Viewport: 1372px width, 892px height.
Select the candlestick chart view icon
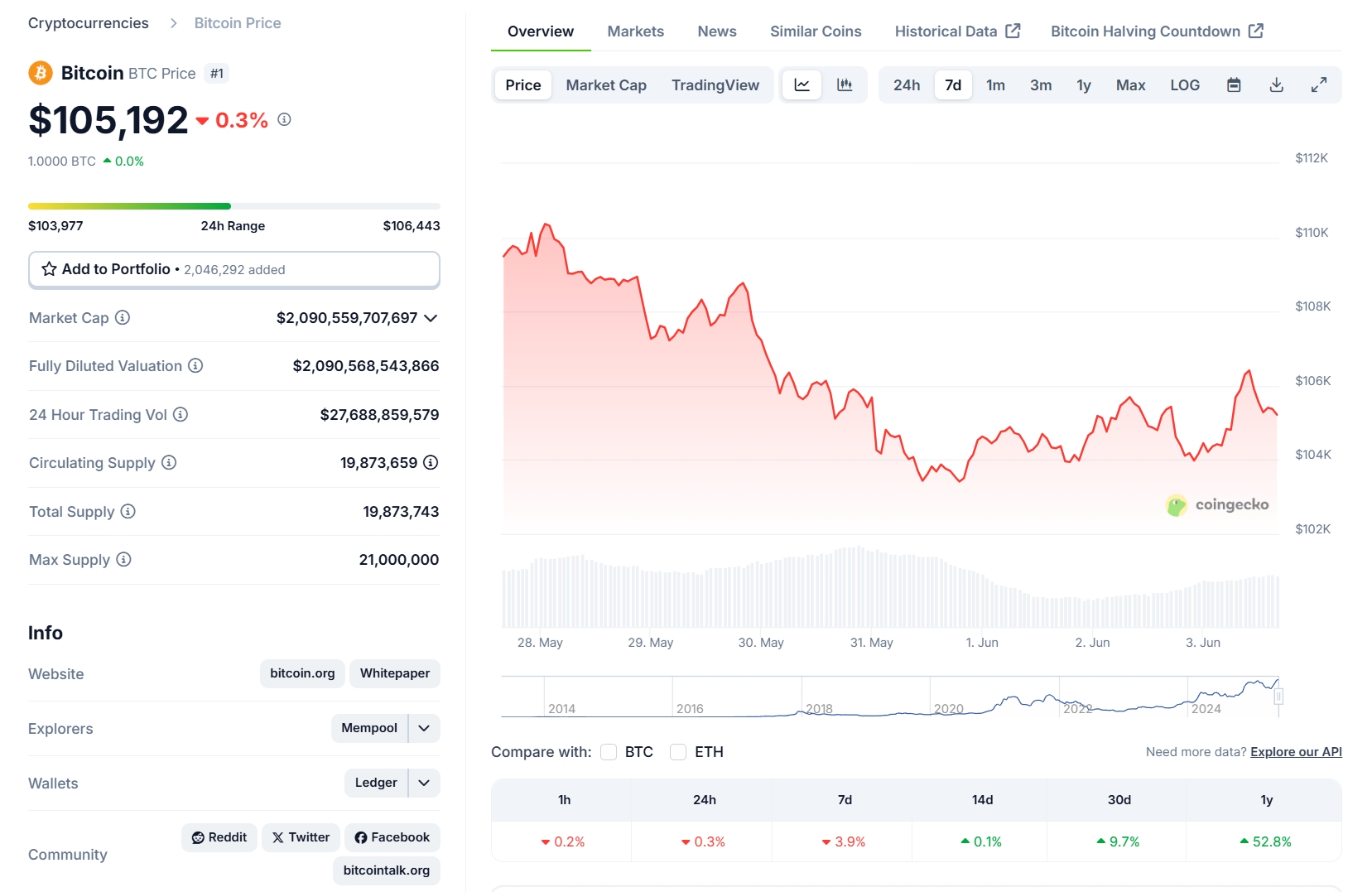pos(845,84)
